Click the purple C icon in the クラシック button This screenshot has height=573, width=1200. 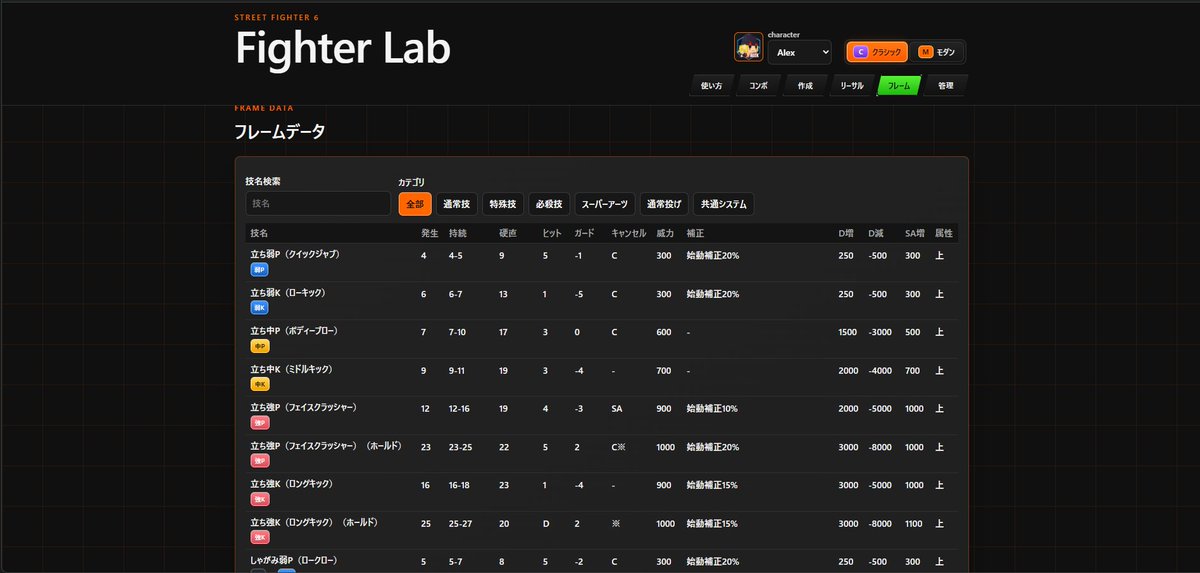tap(861, 52)
